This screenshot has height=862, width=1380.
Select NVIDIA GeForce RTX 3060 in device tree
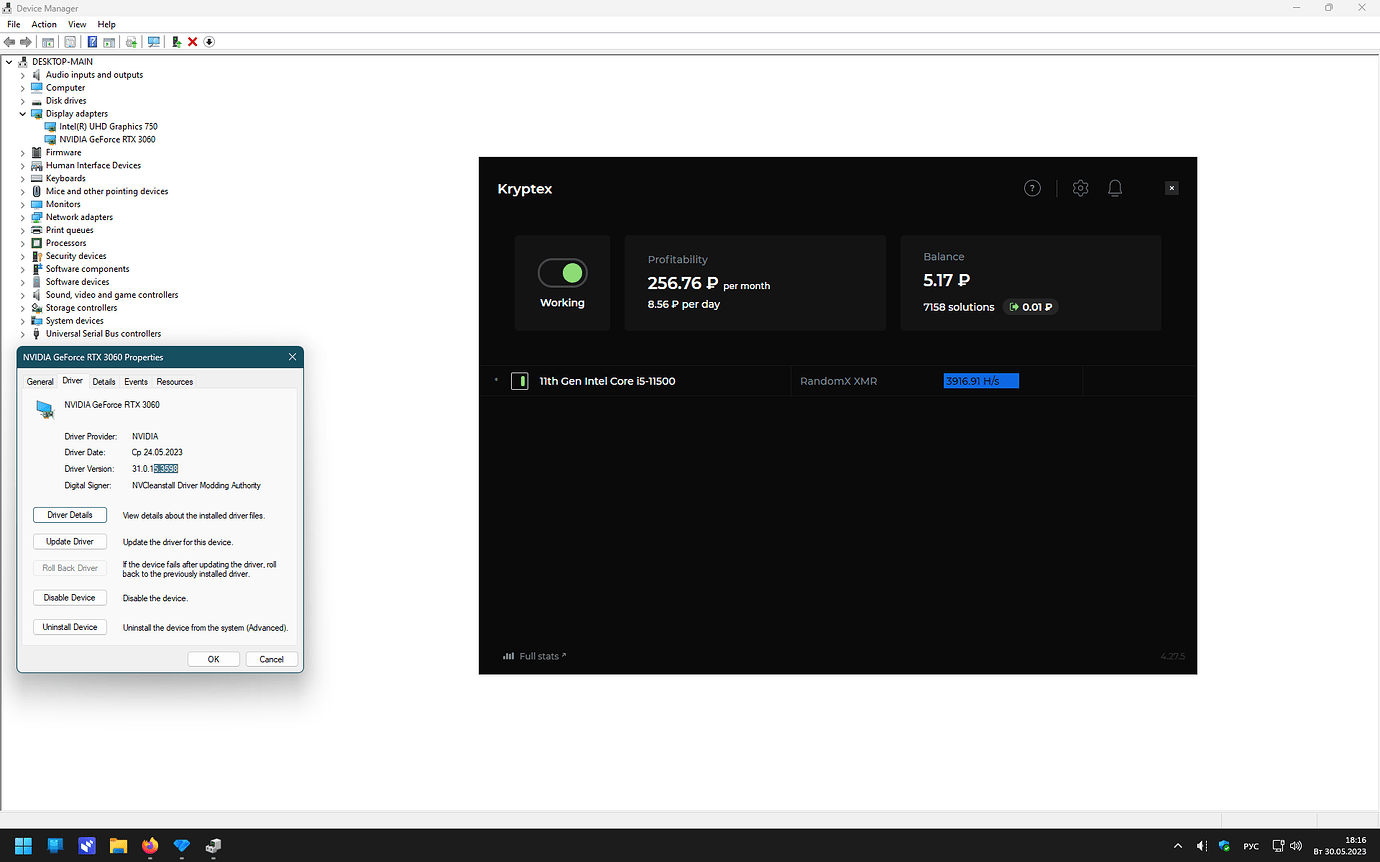pos(107,140)
